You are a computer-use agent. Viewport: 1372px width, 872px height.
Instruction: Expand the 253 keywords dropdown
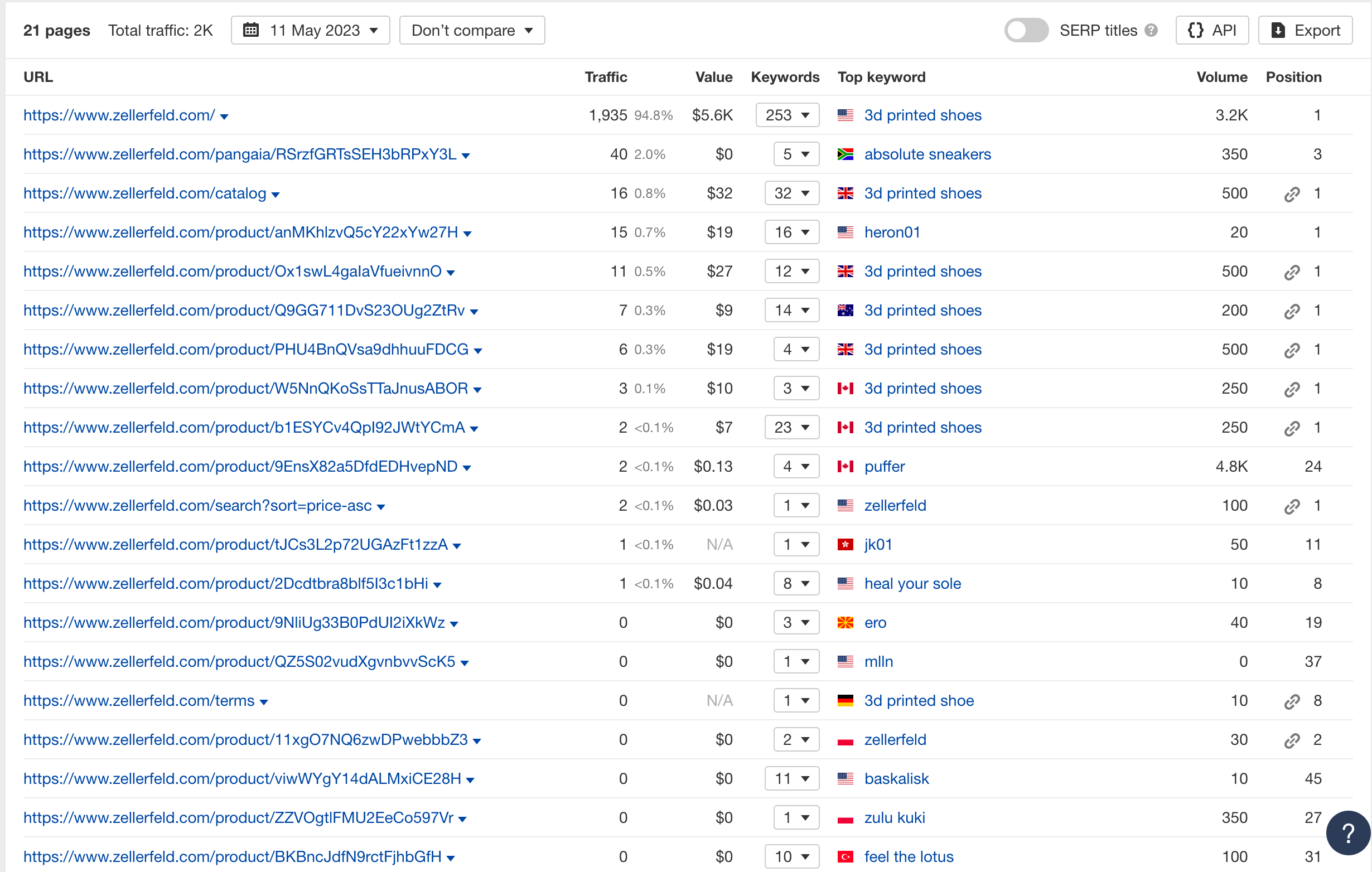[788, 115]
